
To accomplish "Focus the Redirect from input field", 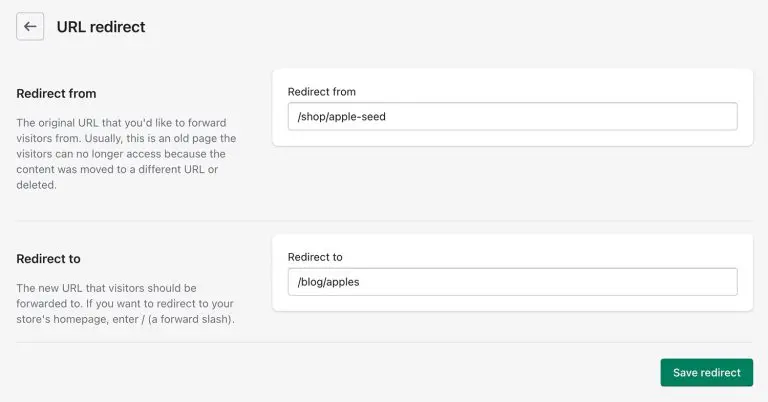I will 512,117.
